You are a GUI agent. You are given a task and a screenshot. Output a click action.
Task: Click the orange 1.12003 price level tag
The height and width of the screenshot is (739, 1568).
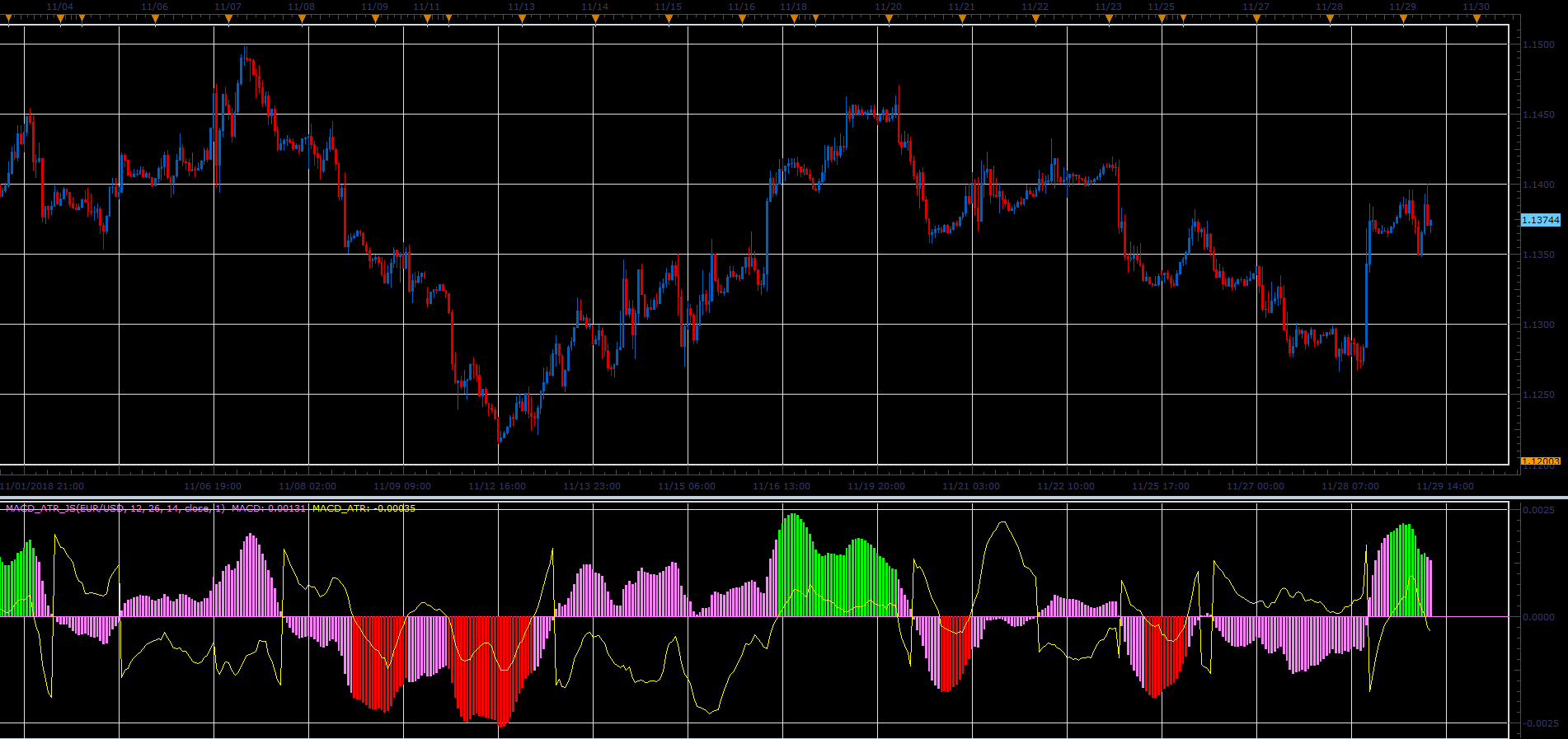coord(1540,461)
